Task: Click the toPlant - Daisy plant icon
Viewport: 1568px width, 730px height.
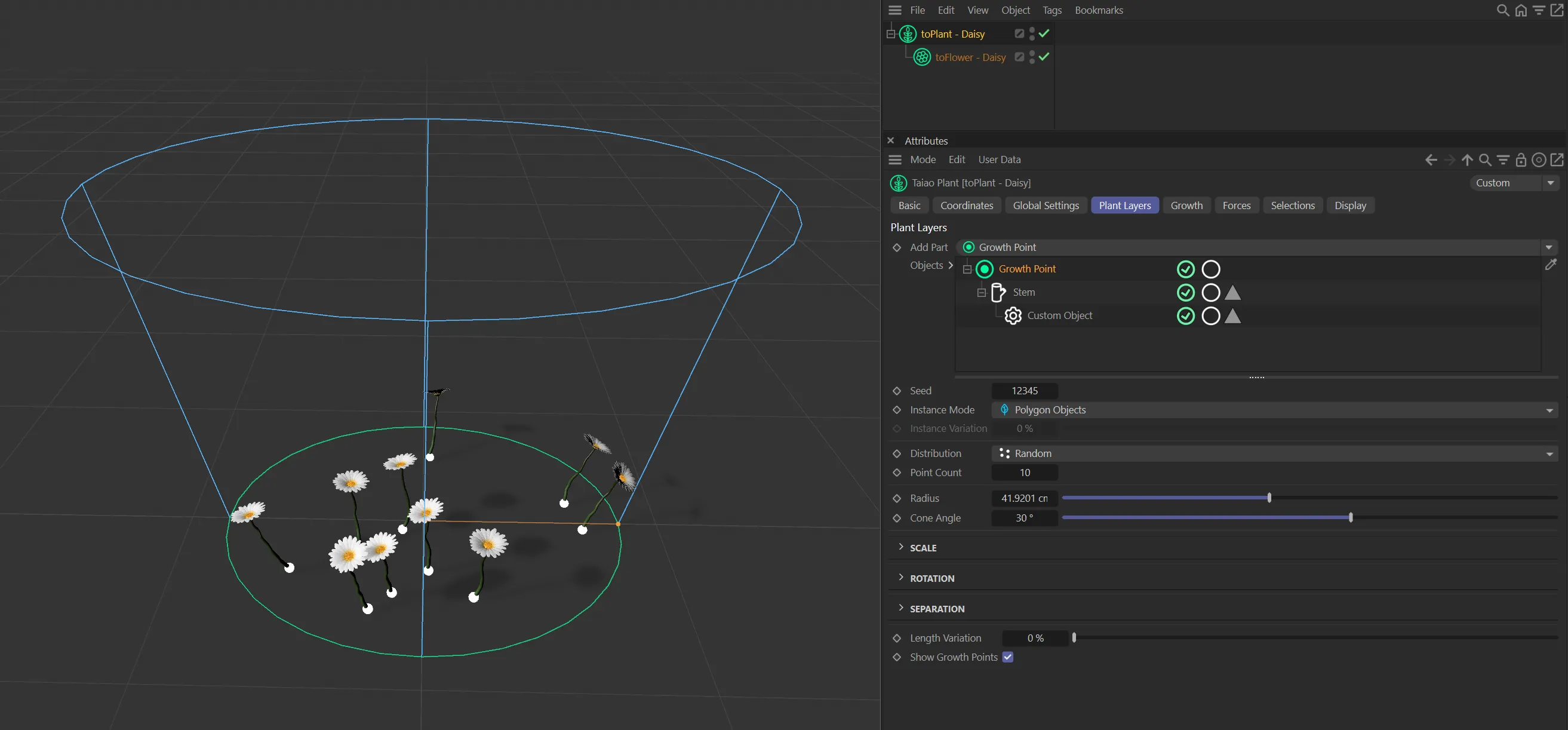Action: [x=908, y=34]
